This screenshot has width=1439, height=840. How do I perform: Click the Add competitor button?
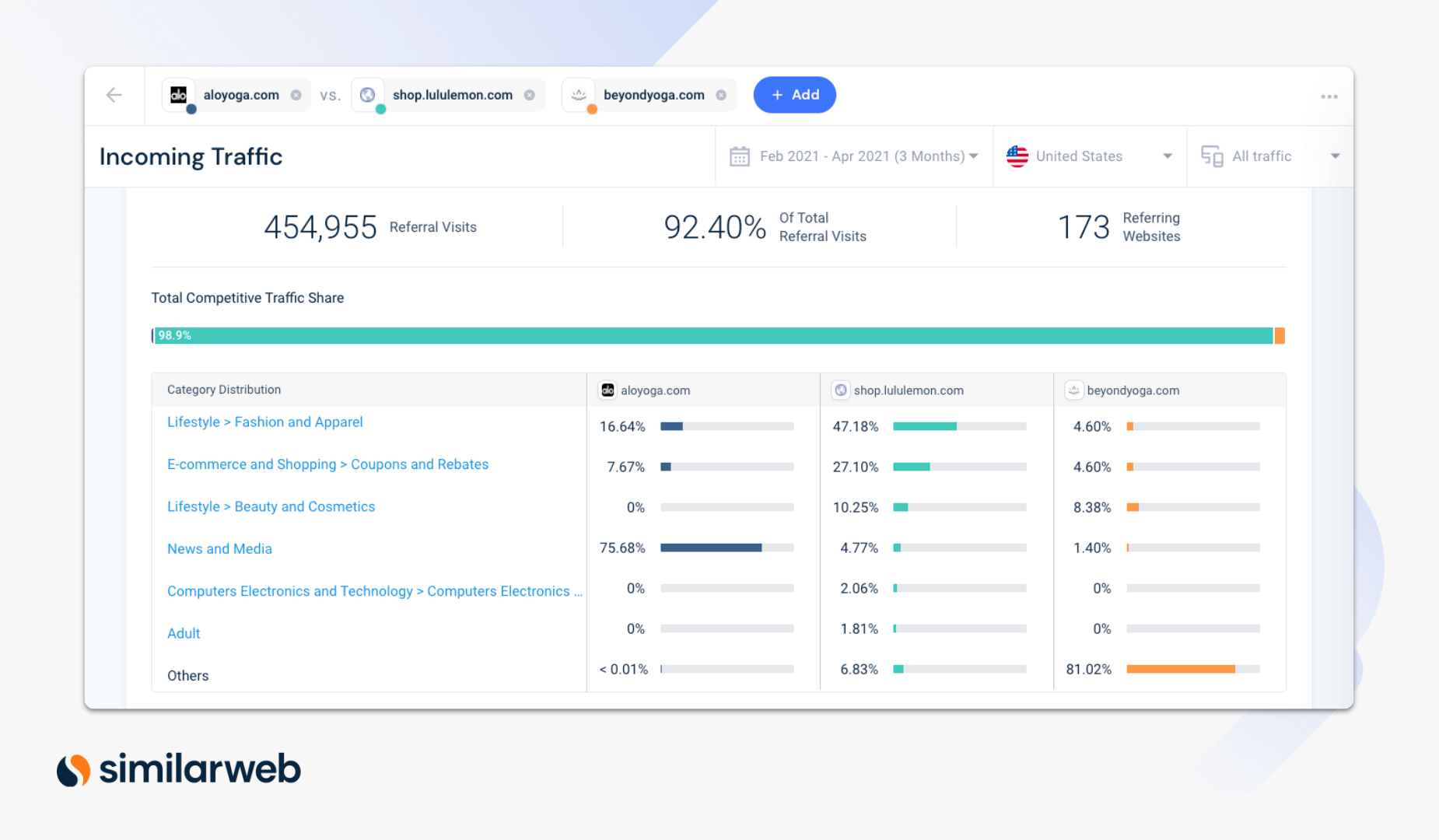pos(794,94)
